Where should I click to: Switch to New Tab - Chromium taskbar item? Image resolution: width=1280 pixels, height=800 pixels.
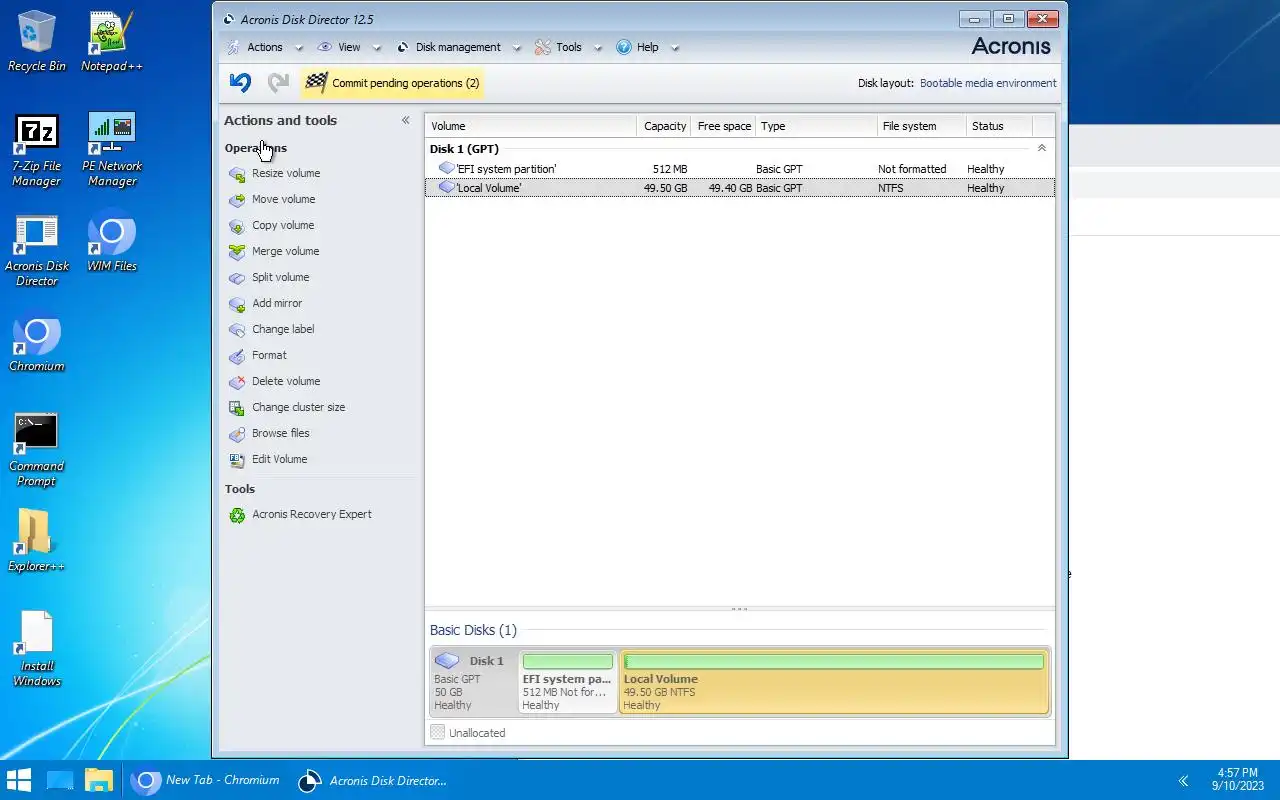pyautogui.click(x=205, y=781)
